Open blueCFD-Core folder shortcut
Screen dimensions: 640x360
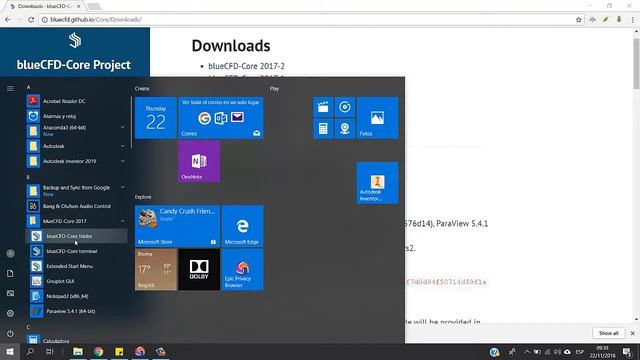pos(77,236)
